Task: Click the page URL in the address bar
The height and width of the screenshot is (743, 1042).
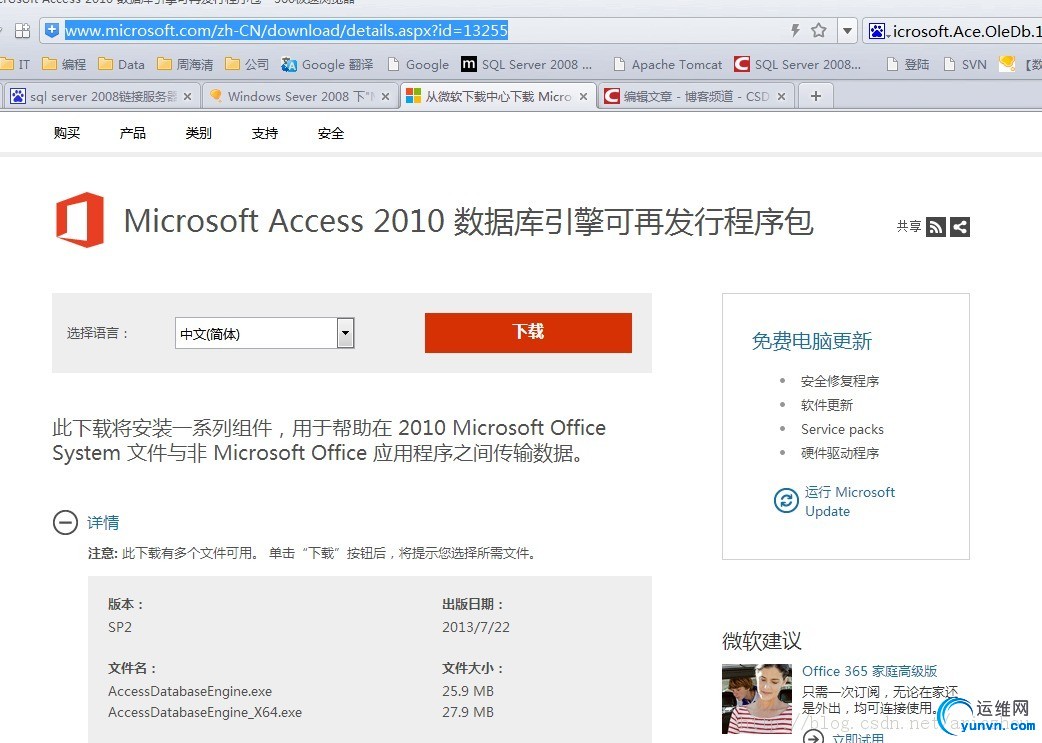Action: [x=286, y=30]
